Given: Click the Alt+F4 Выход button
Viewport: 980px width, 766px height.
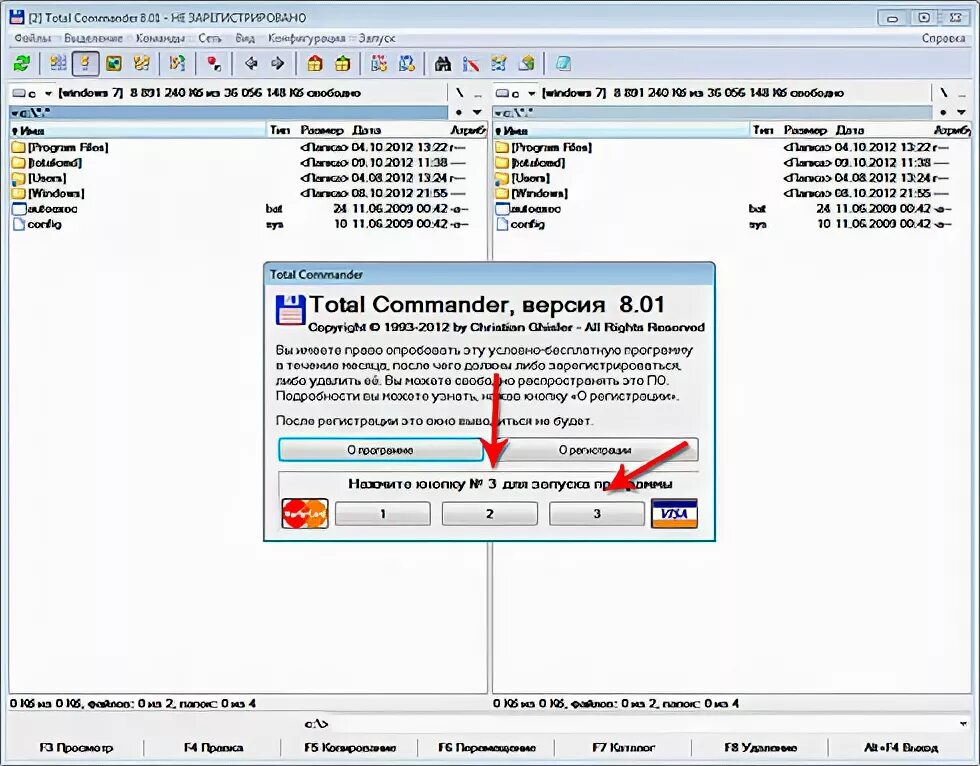Looking at the screenshot, I should (901, 747).
